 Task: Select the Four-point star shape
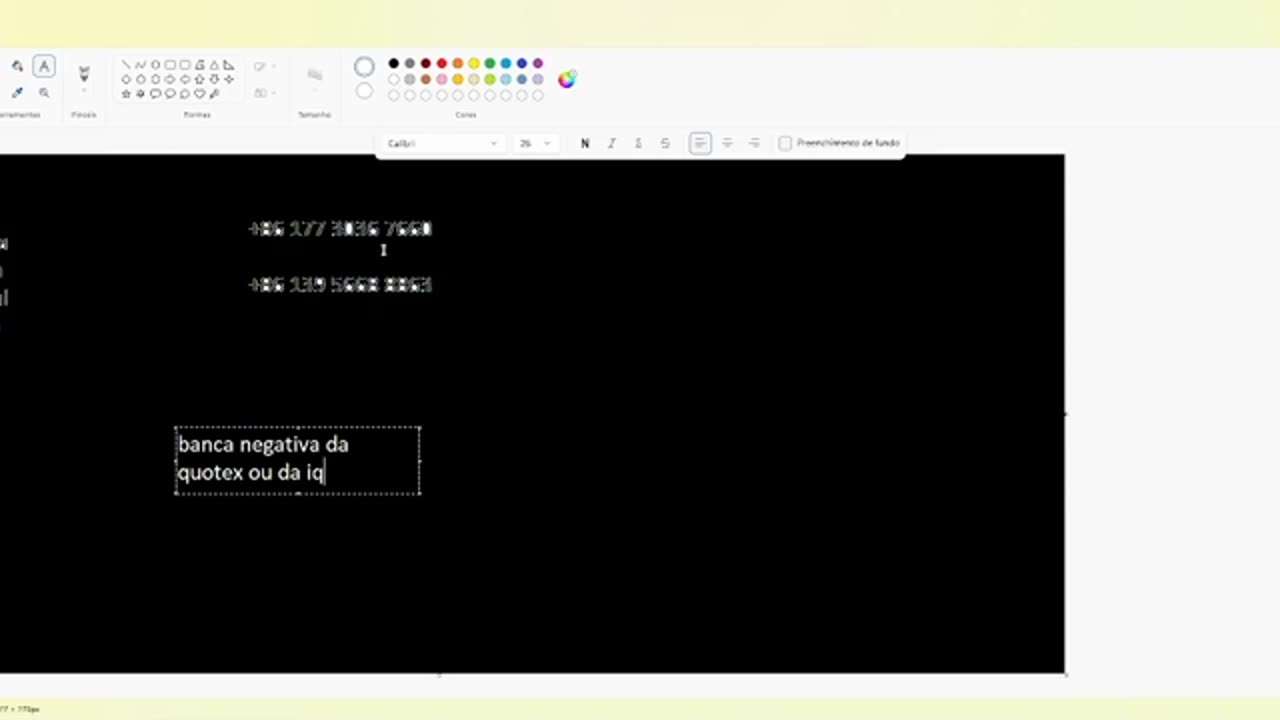click(x=229, y=79)
